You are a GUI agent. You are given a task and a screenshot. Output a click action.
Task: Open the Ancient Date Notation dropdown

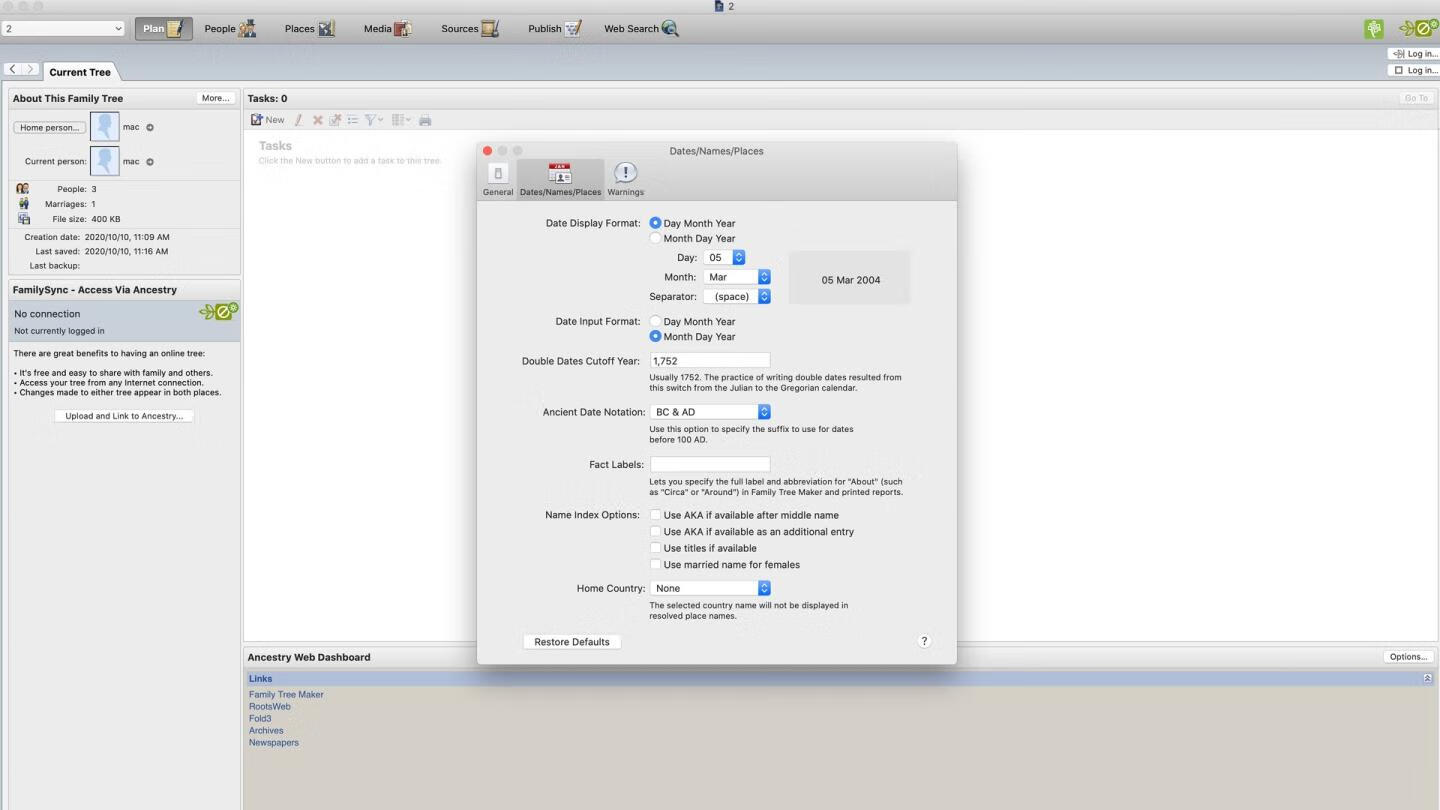(764, 411)
